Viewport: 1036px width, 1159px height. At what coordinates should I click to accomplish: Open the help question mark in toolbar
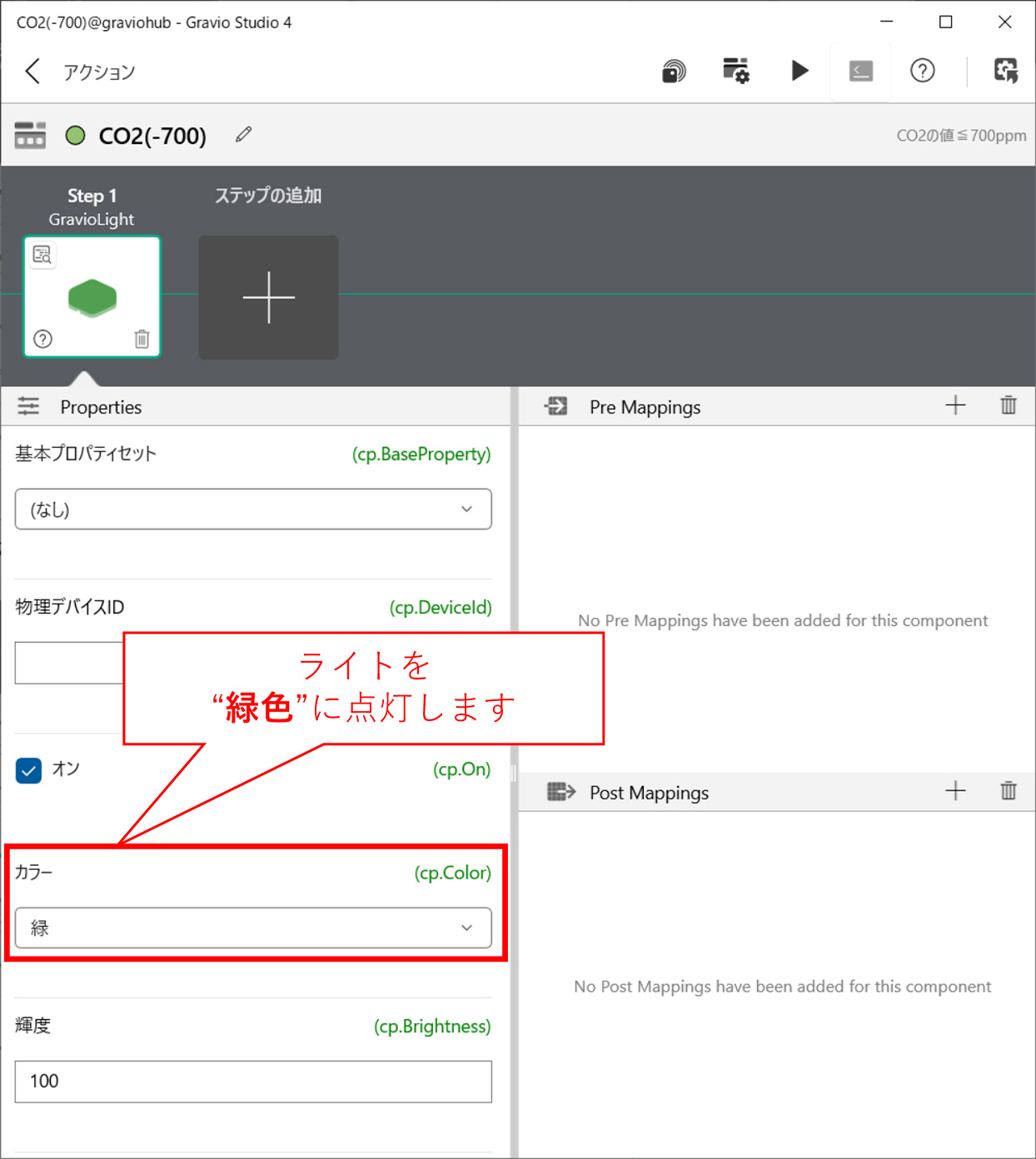pos(923,71)
